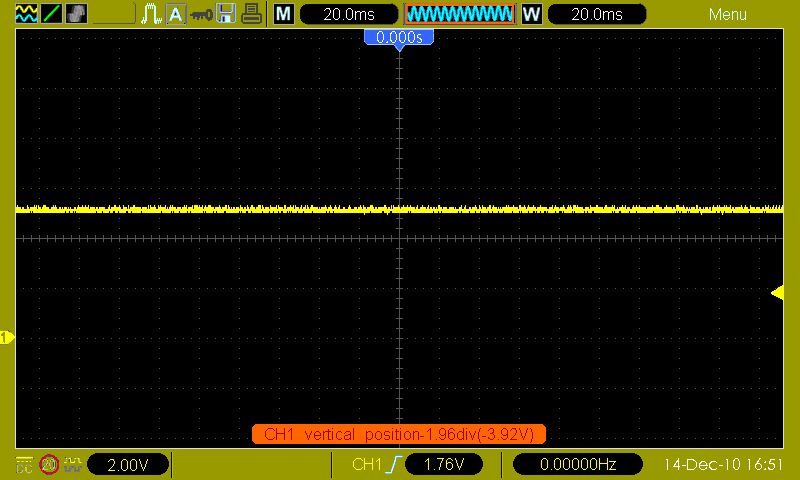Click the yellow trigger level arrow
This screenshot has width=800, height=480.
pos(777,292)
